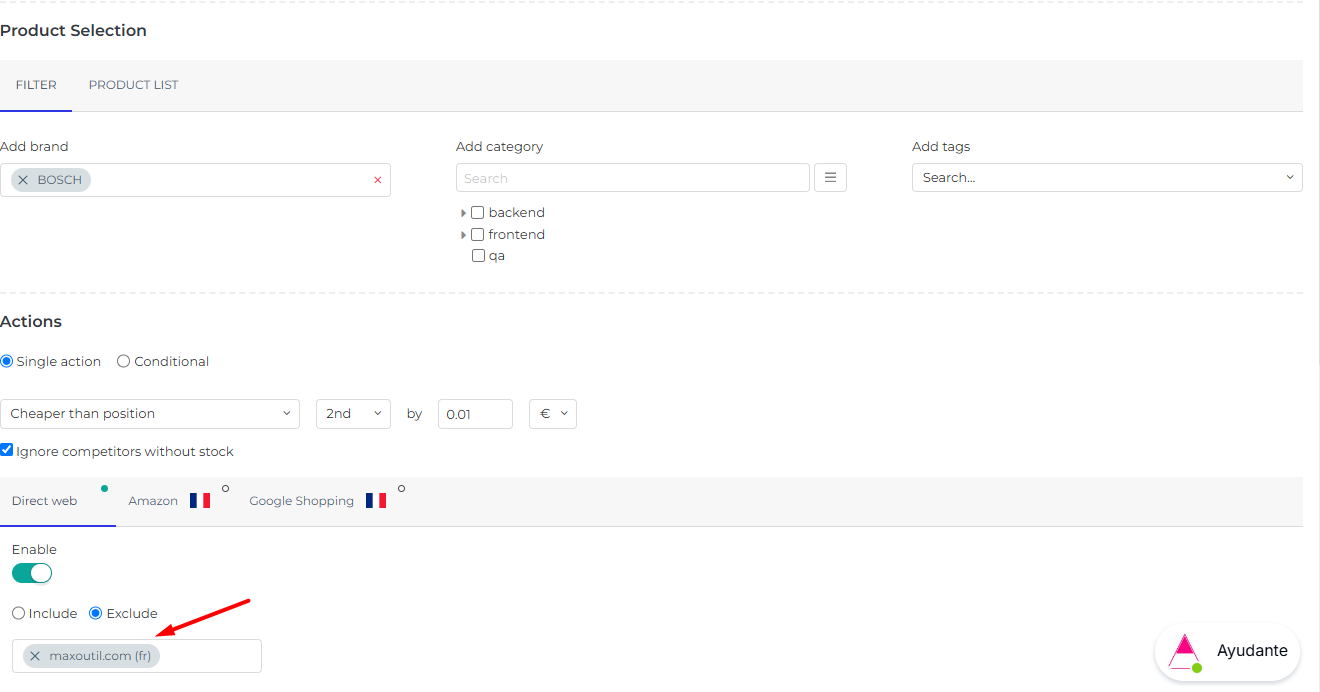Screen dimensions: 1320x692
Task: Open the Ayudante helper widget
Action: click(x=1228, y=651)
